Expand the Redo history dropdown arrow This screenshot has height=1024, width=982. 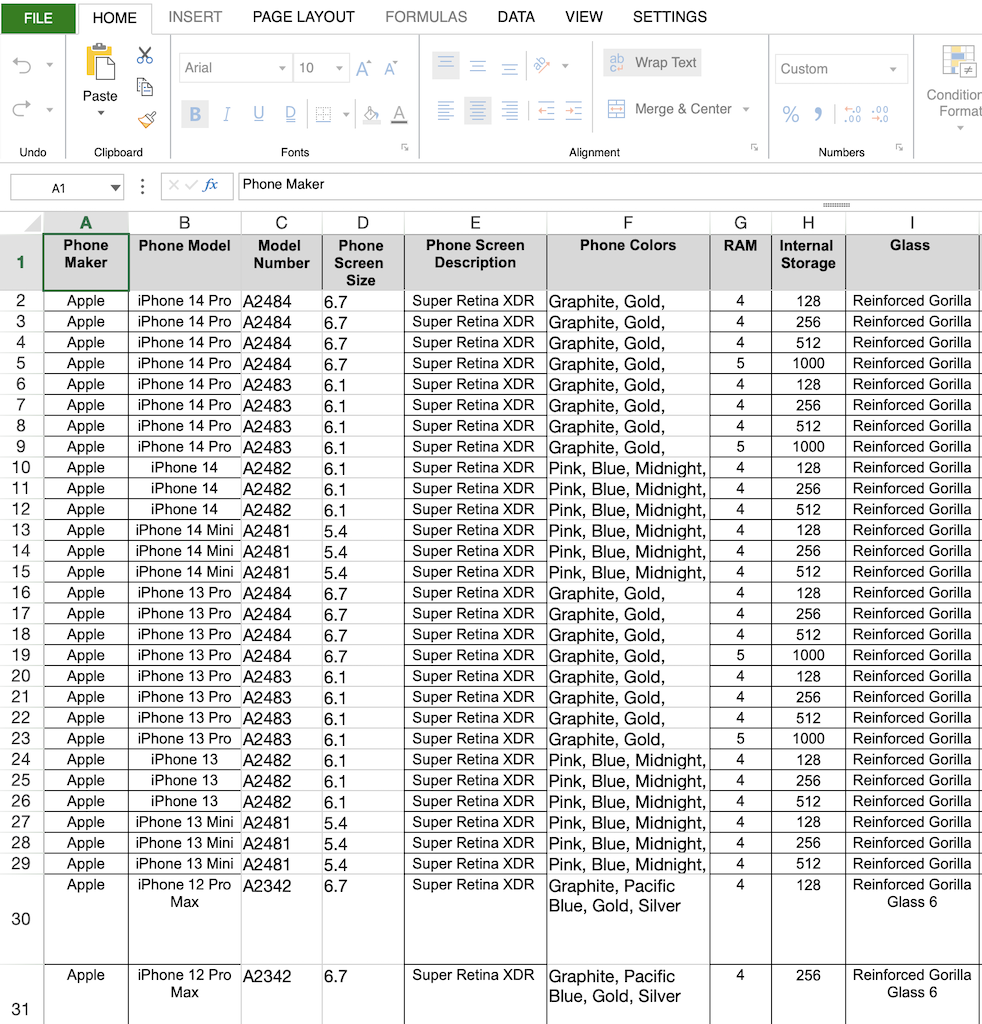click(x=50, y=110)
